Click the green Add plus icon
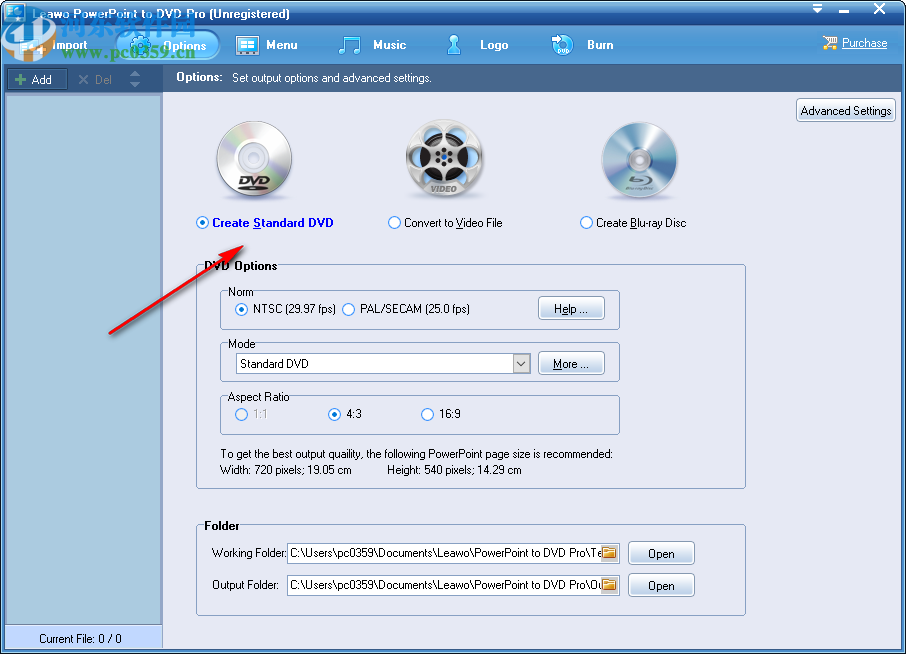 22,79
